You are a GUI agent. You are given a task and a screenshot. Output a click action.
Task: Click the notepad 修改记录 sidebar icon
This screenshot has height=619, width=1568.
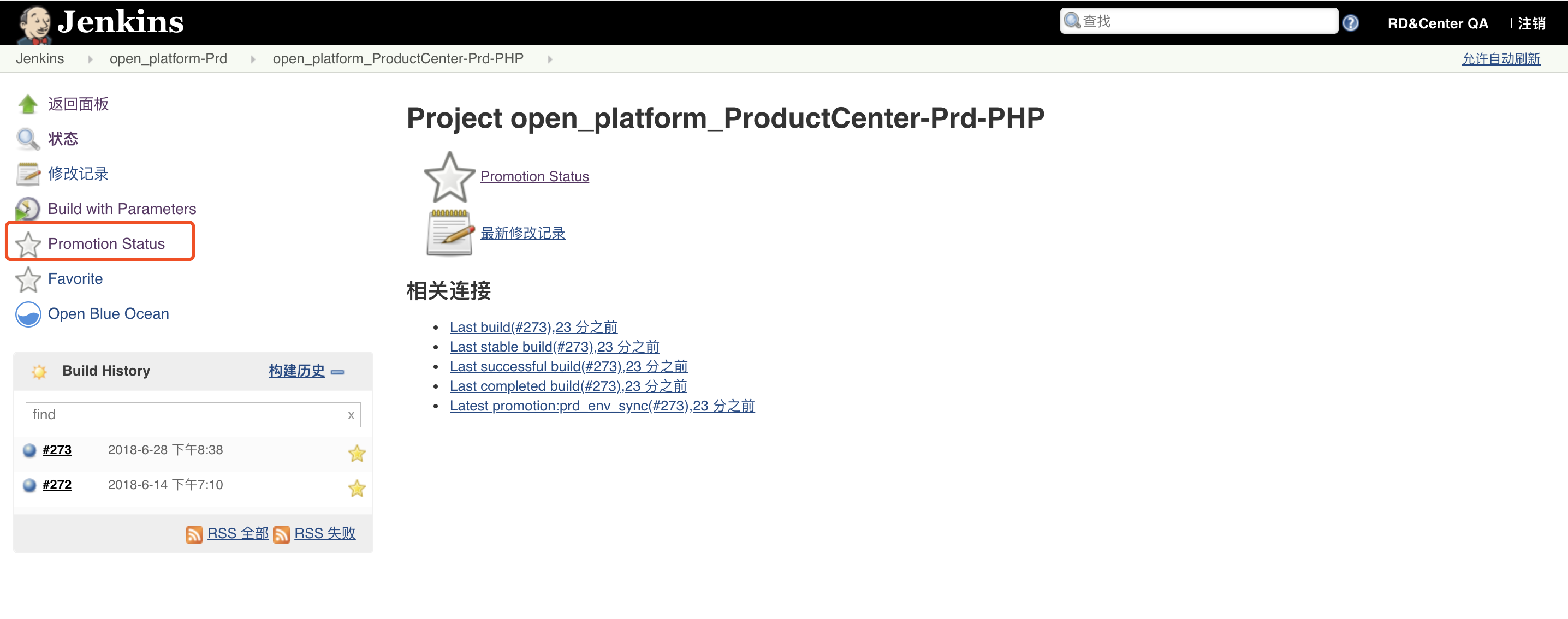coord(28,174)
